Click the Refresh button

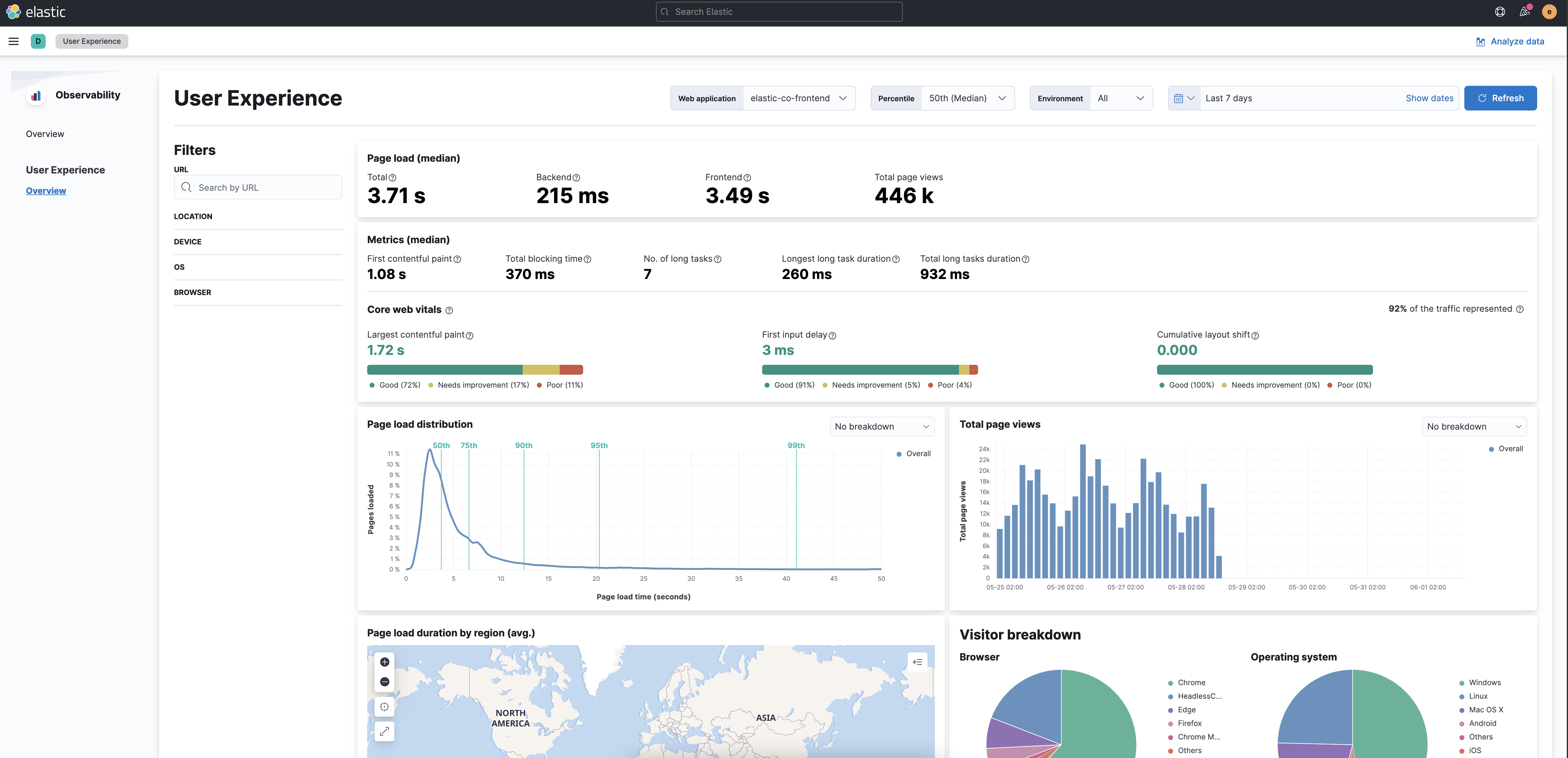1500,98
